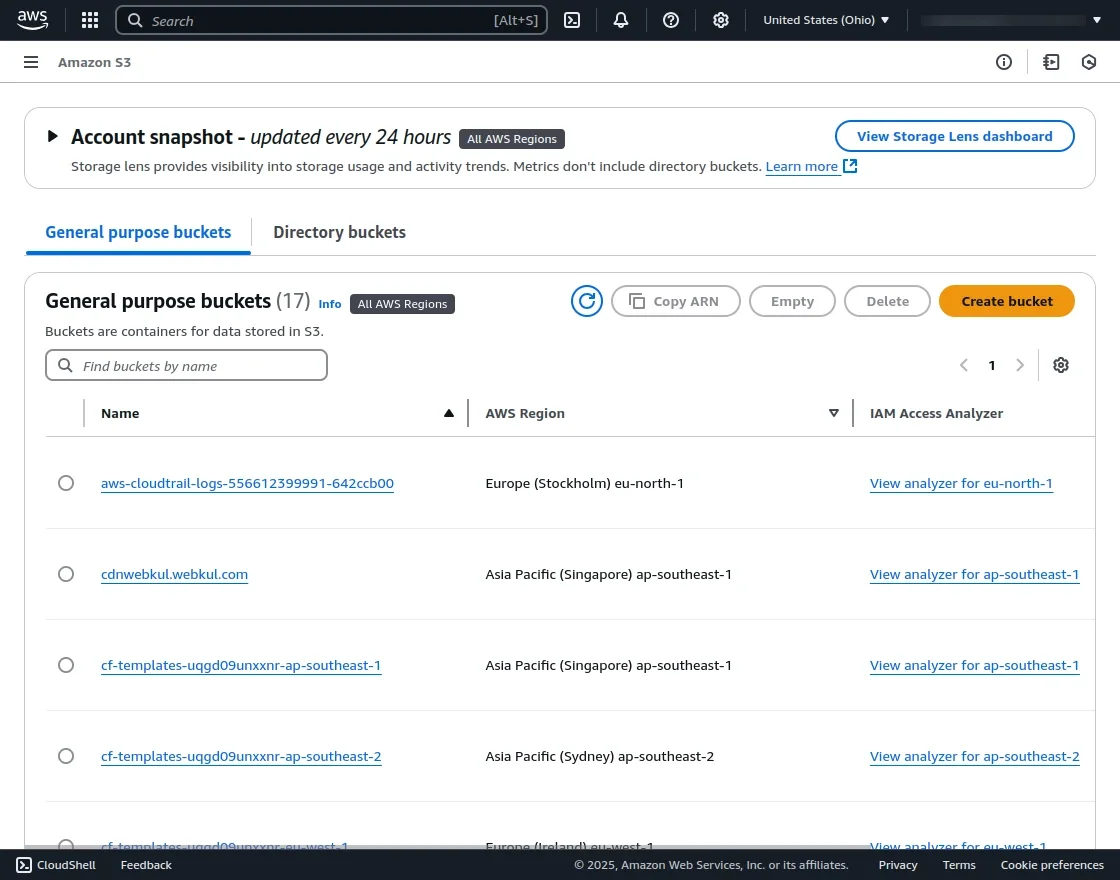Click the Create bucket button

click(x=1006, y=301)
